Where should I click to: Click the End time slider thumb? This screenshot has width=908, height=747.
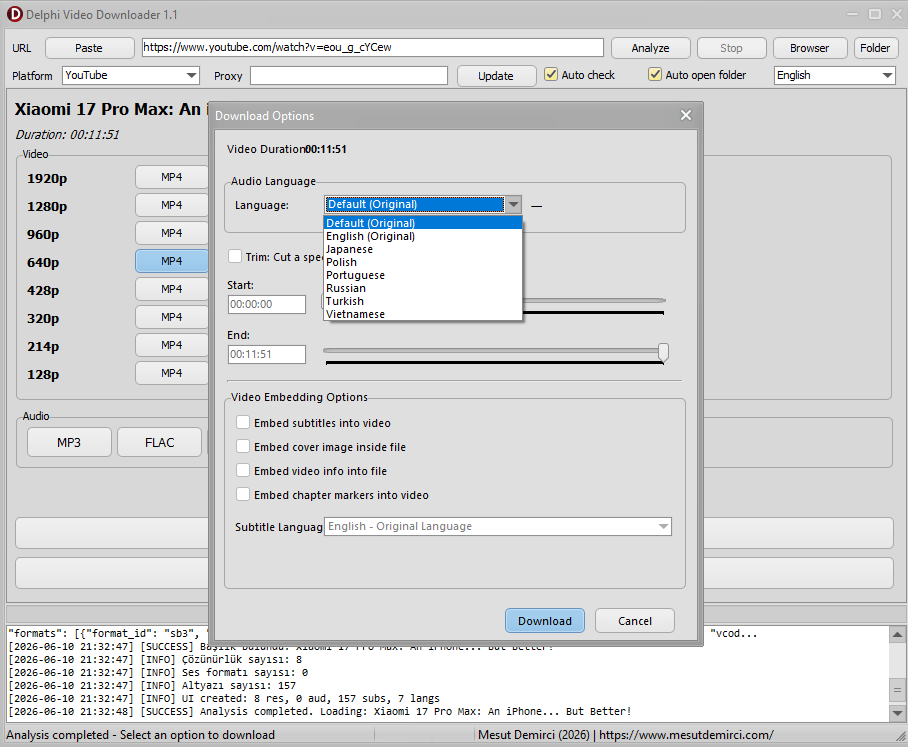pyautogui.click(x=663, y=352)
